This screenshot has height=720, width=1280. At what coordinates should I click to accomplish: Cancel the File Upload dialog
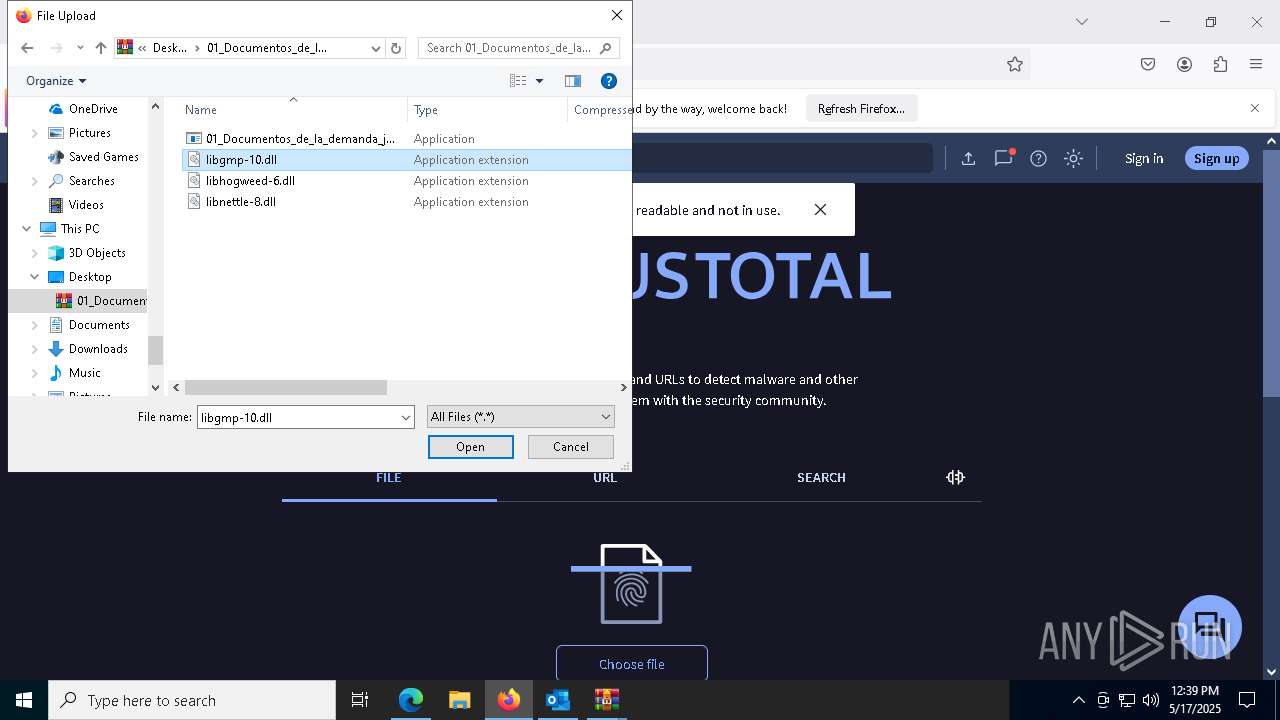(571, 447)
